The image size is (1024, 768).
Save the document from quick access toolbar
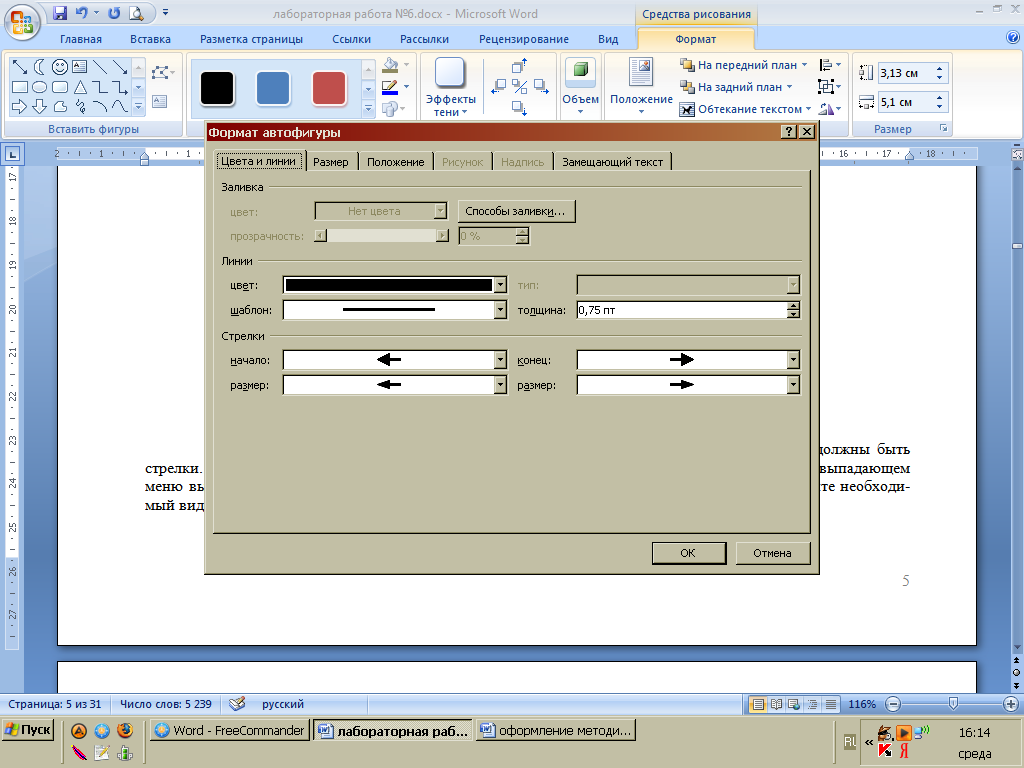(x=59, y=12)
